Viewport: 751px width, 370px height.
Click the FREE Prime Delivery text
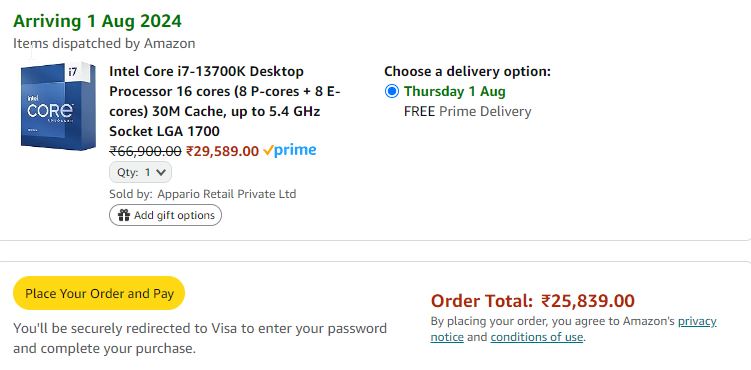point(467,112)
